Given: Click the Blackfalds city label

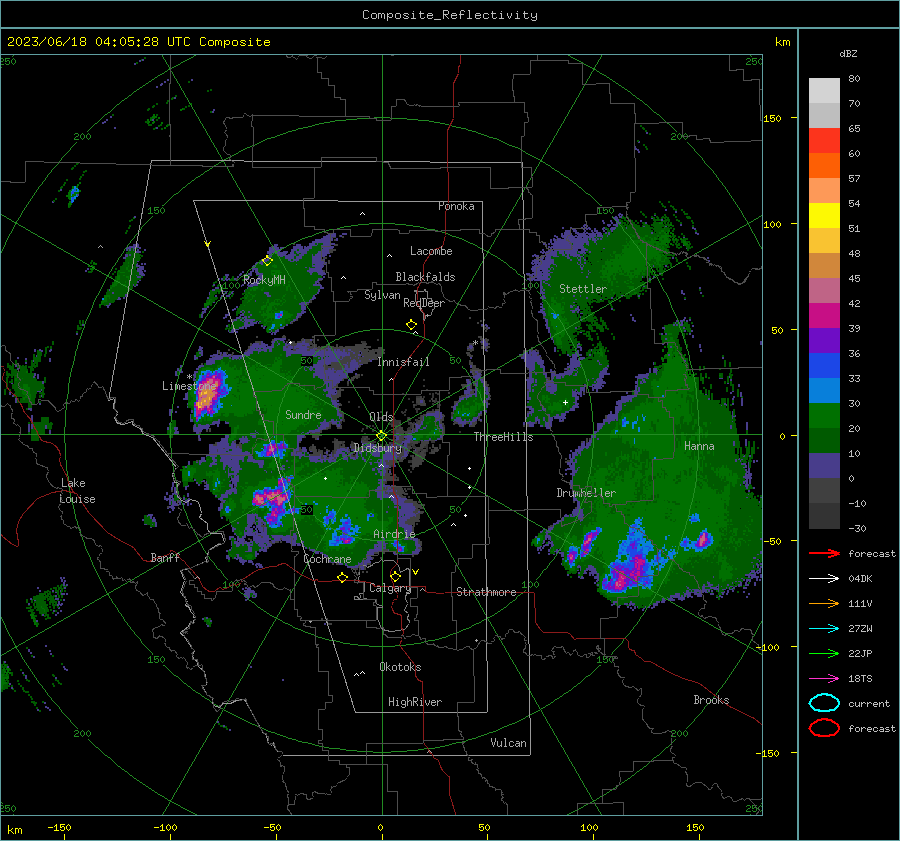Looking at the screenshot, I should coord(425,277).
